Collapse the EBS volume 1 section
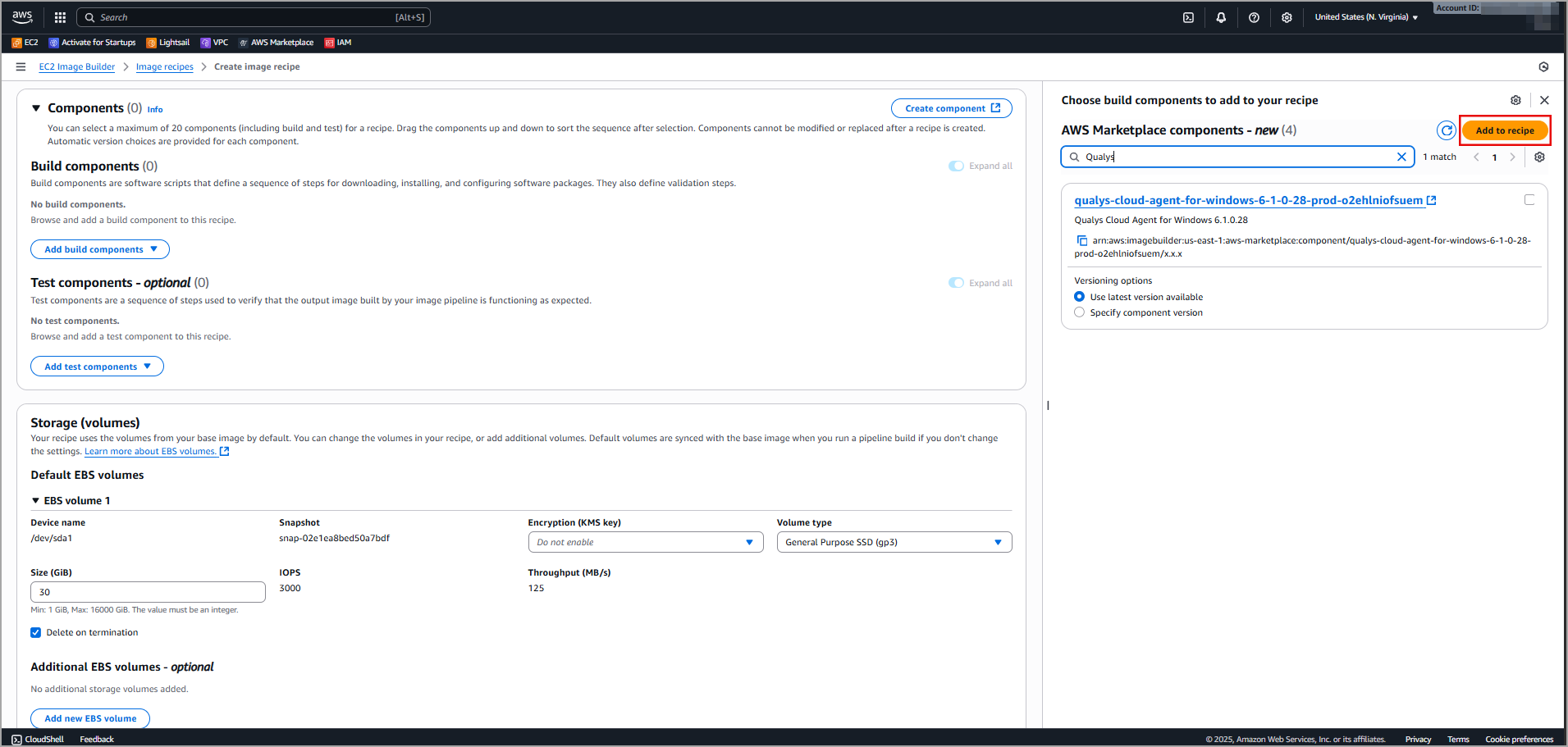 [35, 500]
